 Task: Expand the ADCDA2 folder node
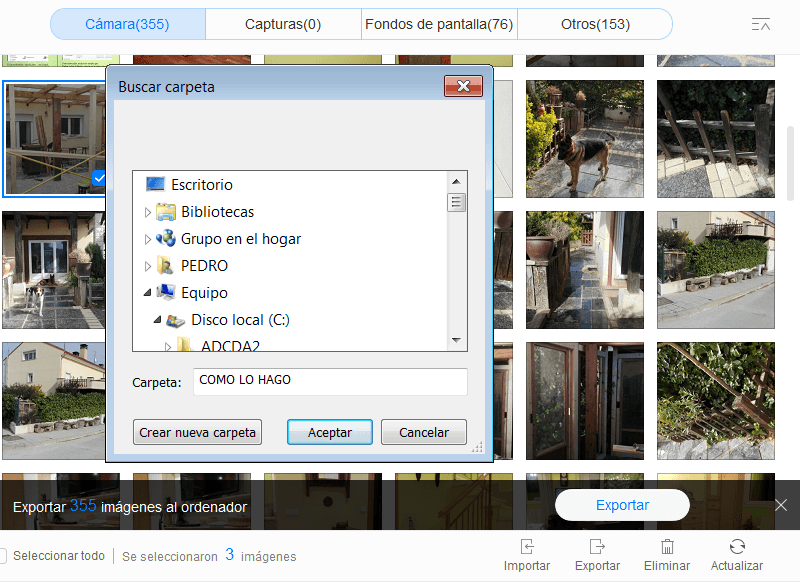coord(168,347)
